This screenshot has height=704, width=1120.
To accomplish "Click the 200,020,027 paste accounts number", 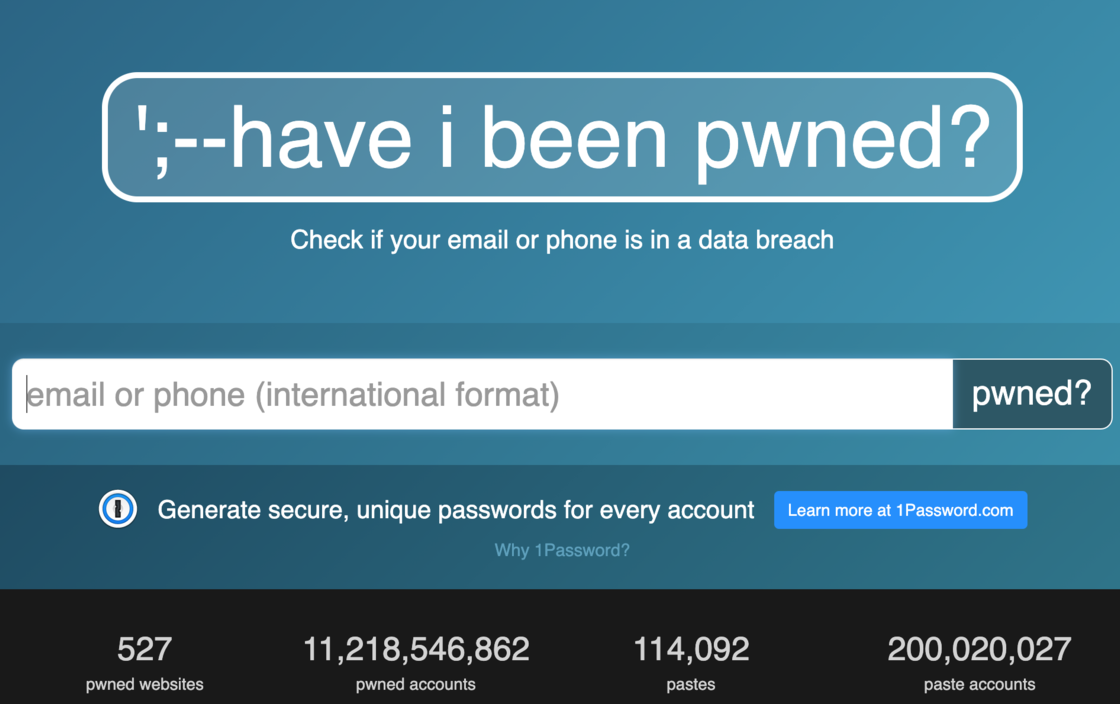I will pos(979,649).
